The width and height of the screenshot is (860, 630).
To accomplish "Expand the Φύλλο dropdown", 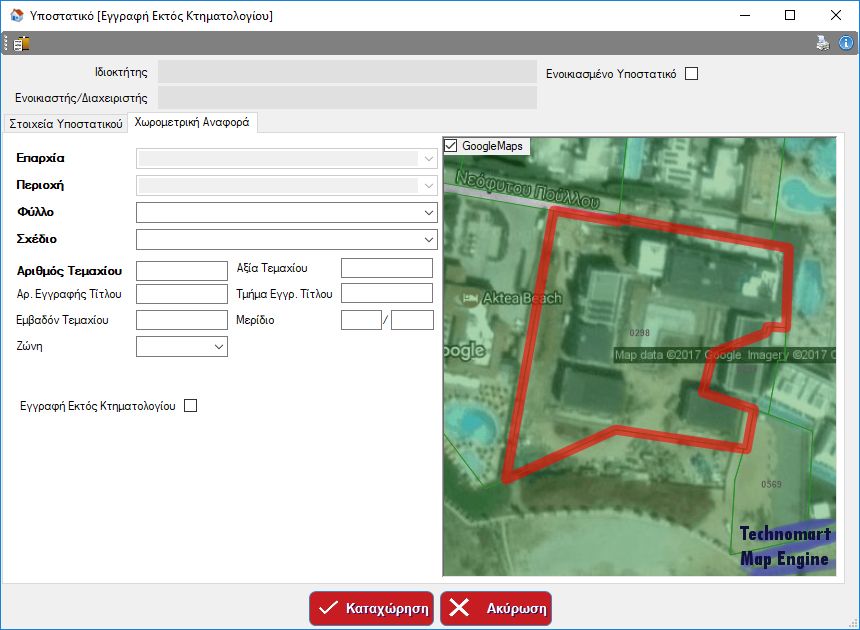I will coord(429,213).
